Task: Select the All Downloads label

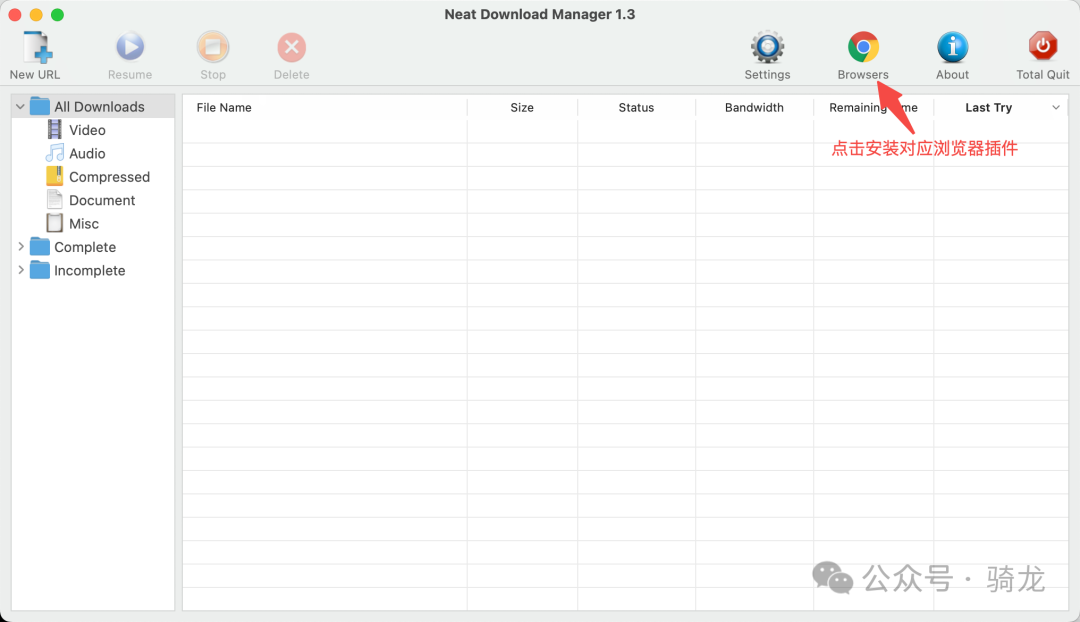Action: 99,107
